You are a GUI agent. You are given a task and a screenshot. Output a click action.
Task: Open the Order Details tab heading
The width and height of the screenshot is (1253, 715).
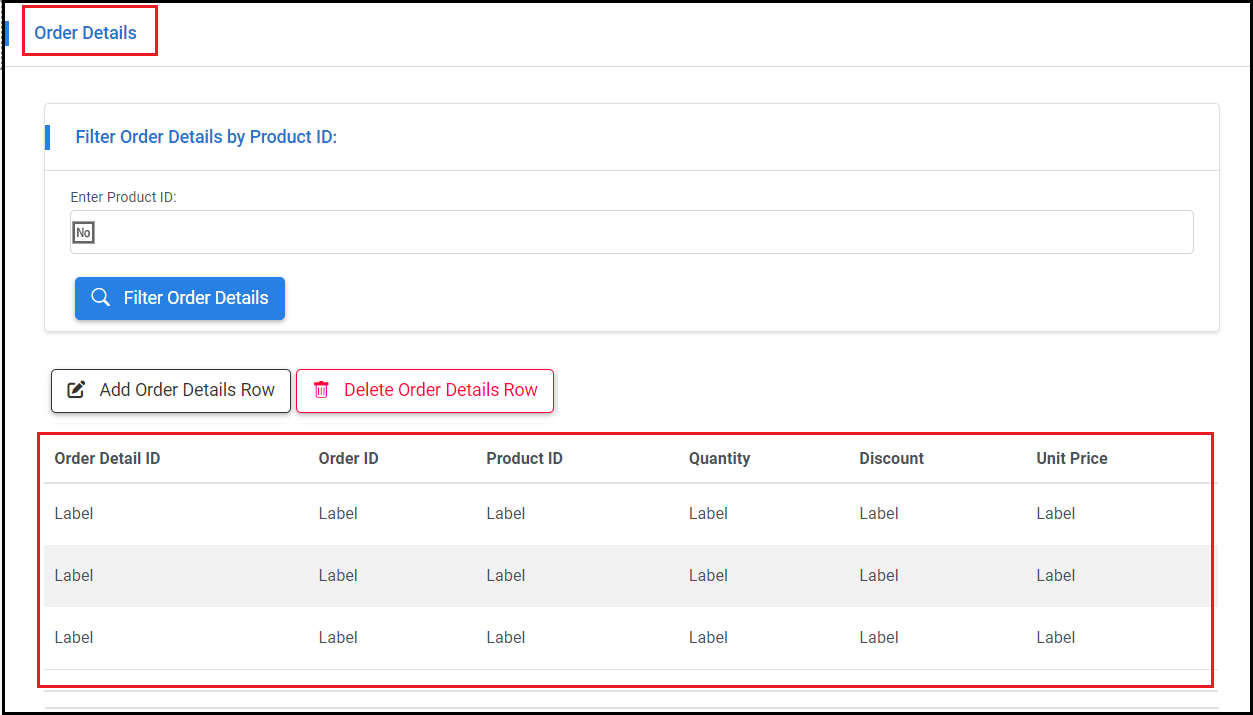coord(86,33)
